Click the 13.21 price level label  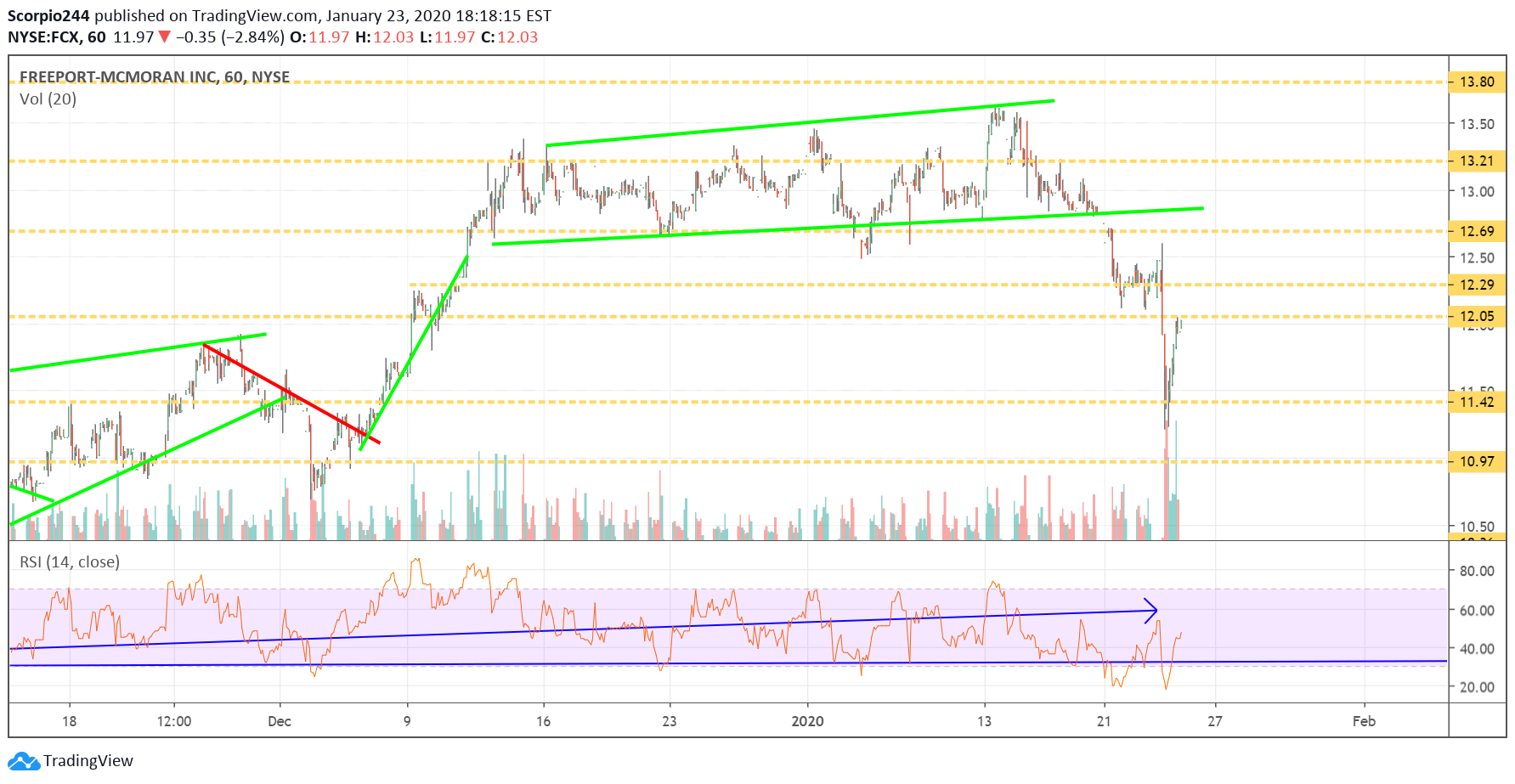pos(1477,161)
